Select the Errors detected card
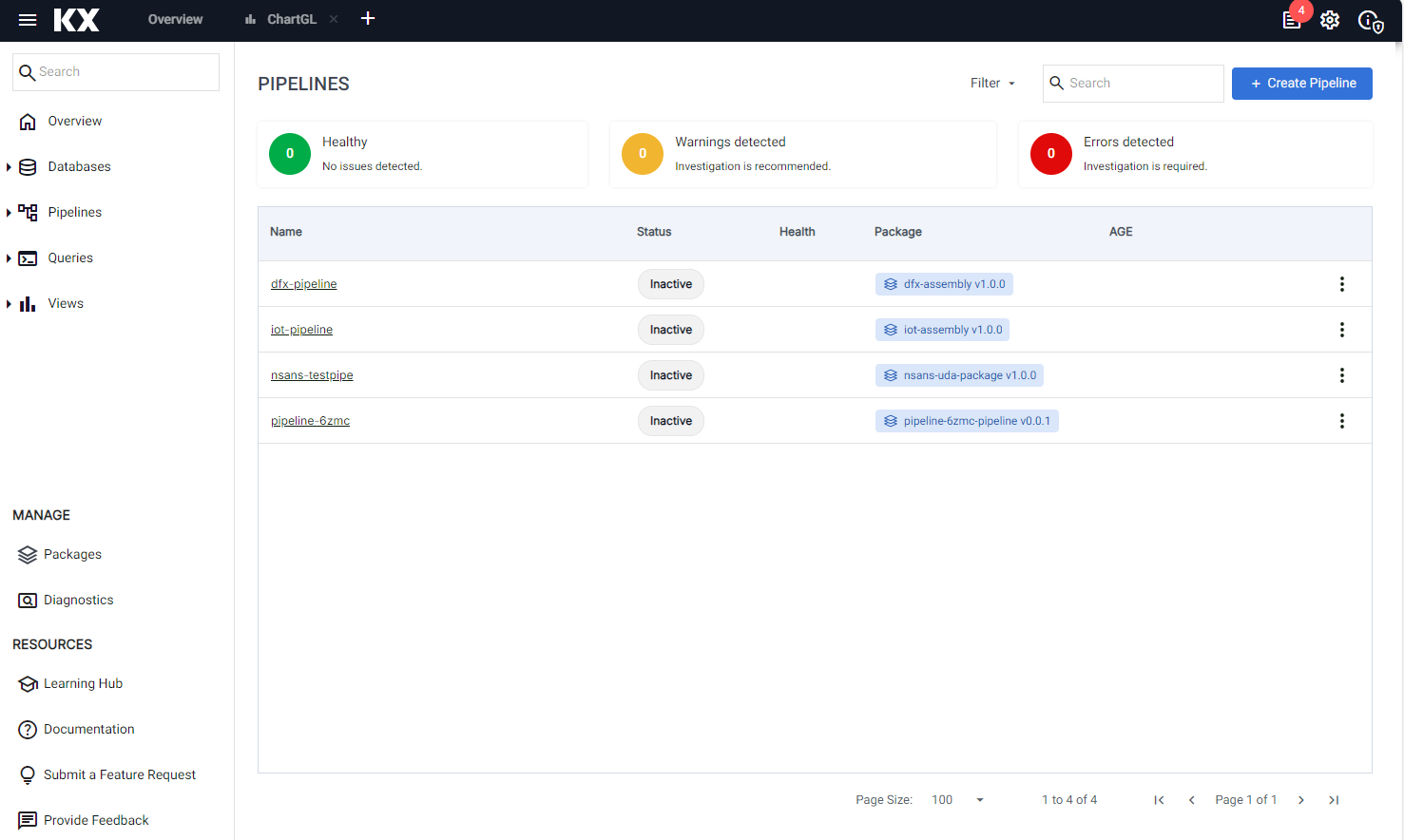This screenshot has height=840, width=1404. (1195, 154)
